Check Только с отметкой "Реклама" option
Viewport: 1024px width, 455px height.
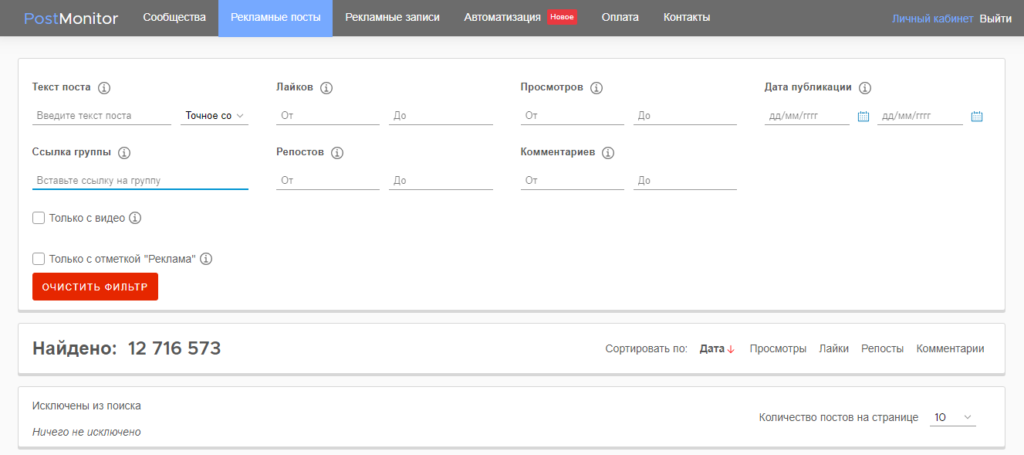tap(39, 259)
